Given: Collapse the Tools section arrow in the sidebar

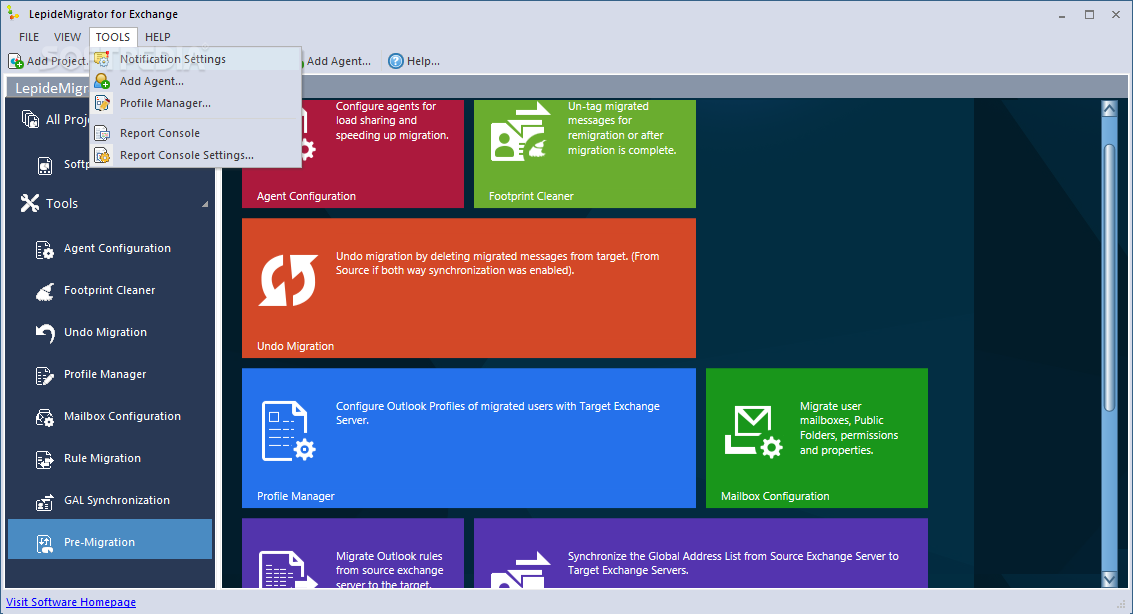Looking at the screenshot, I should 205,204.
